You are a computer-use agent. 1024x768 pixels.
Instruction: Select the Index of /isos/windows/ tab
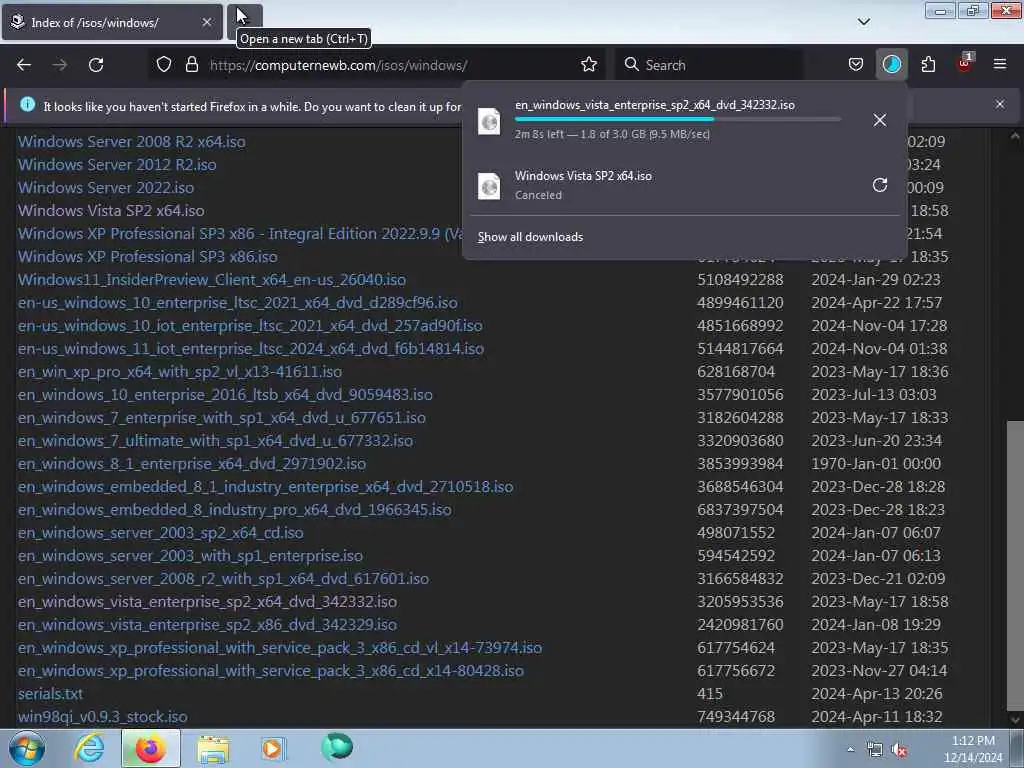112,22
